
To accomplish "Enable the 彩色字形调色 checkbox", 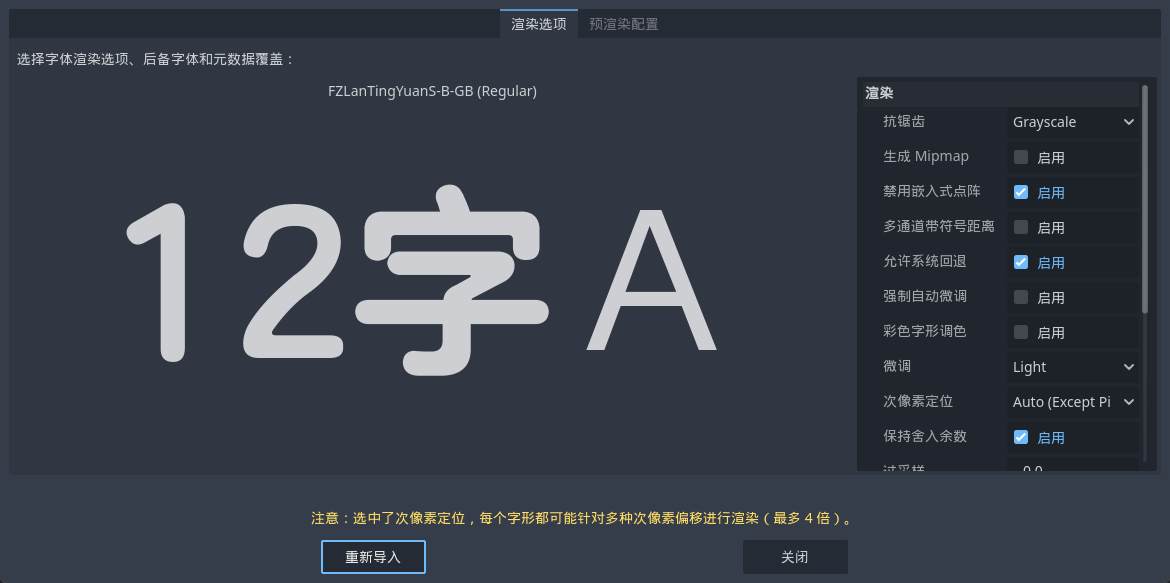I will tap(1021, 332).
